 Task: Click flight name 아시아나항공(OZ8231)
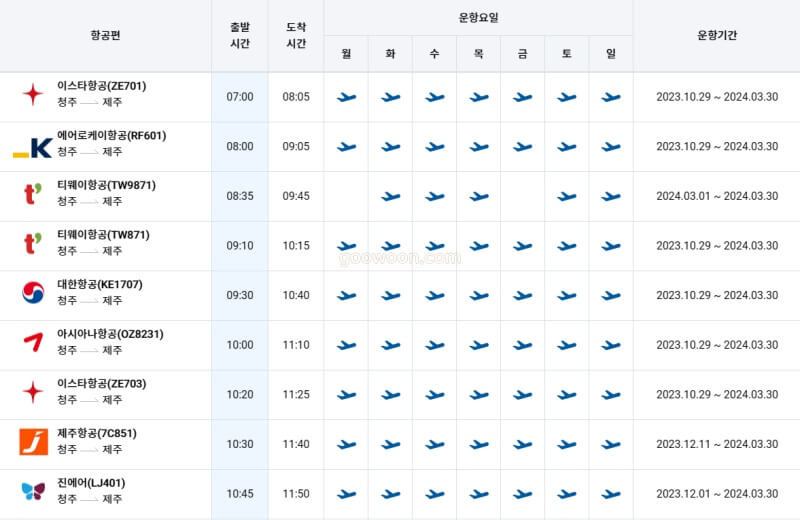point(110,334)
